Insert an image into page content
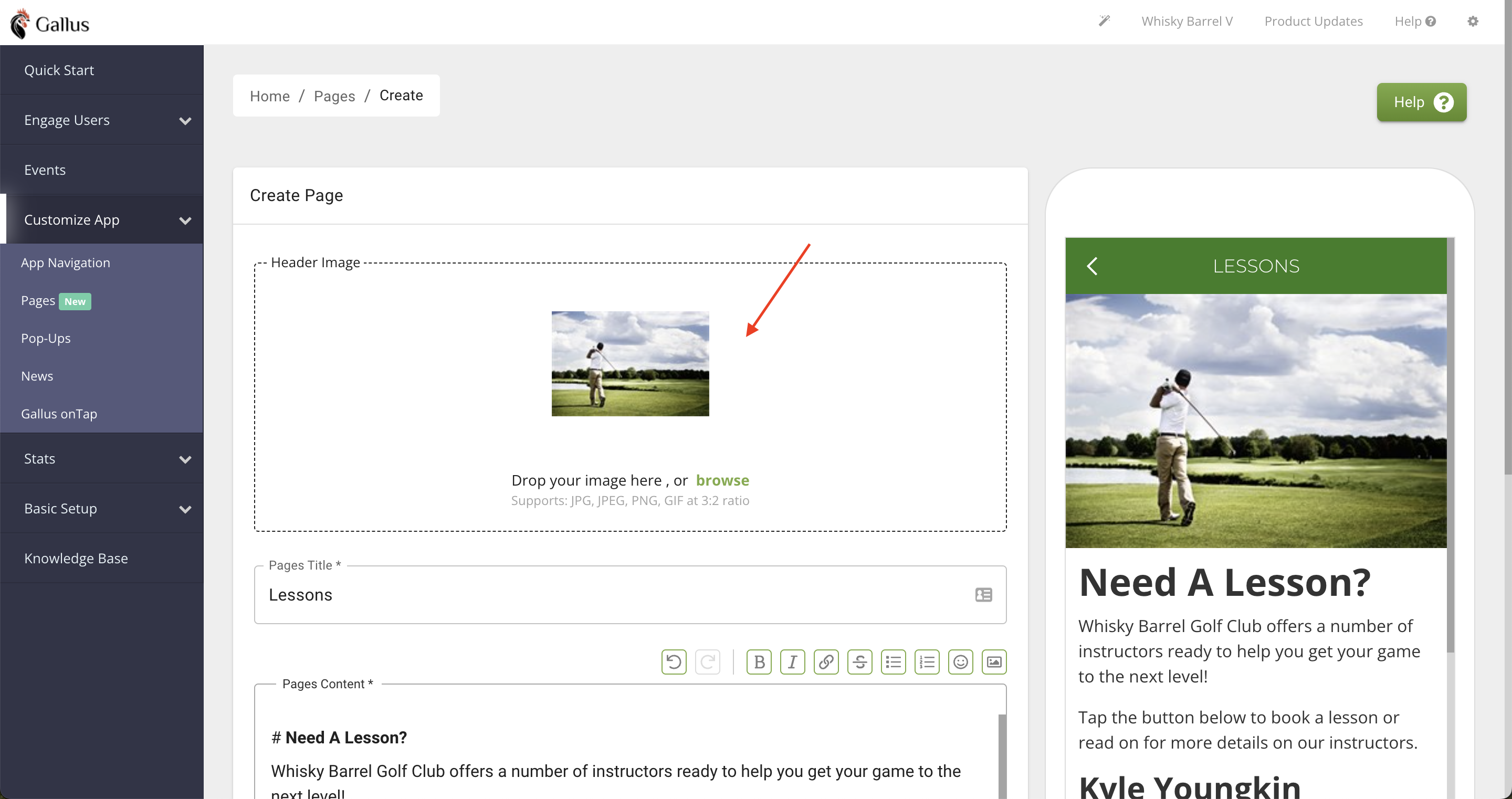 (x=994, y=661)
